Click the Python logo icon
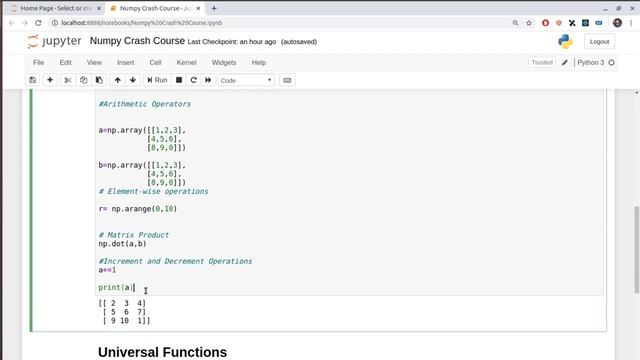Image resolution: width=640 pixels, height=360 pixels. tap(565, 41)
